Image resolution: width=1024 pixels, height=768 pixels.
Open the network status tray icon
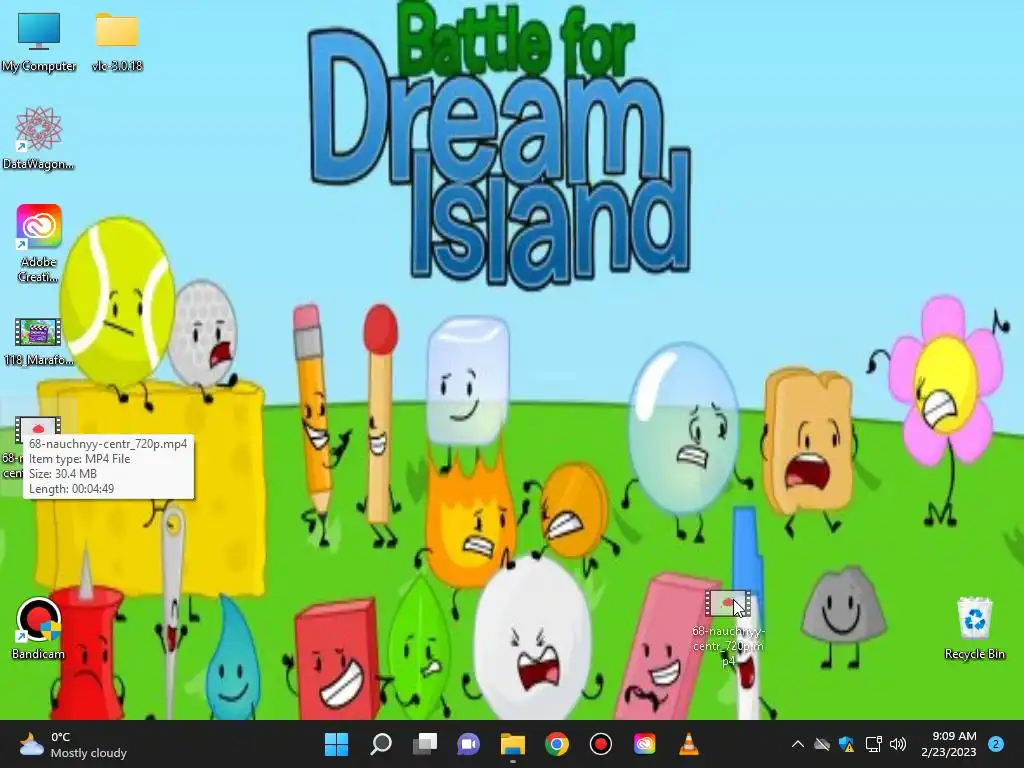pyautogui.click(x=873, y=744)
